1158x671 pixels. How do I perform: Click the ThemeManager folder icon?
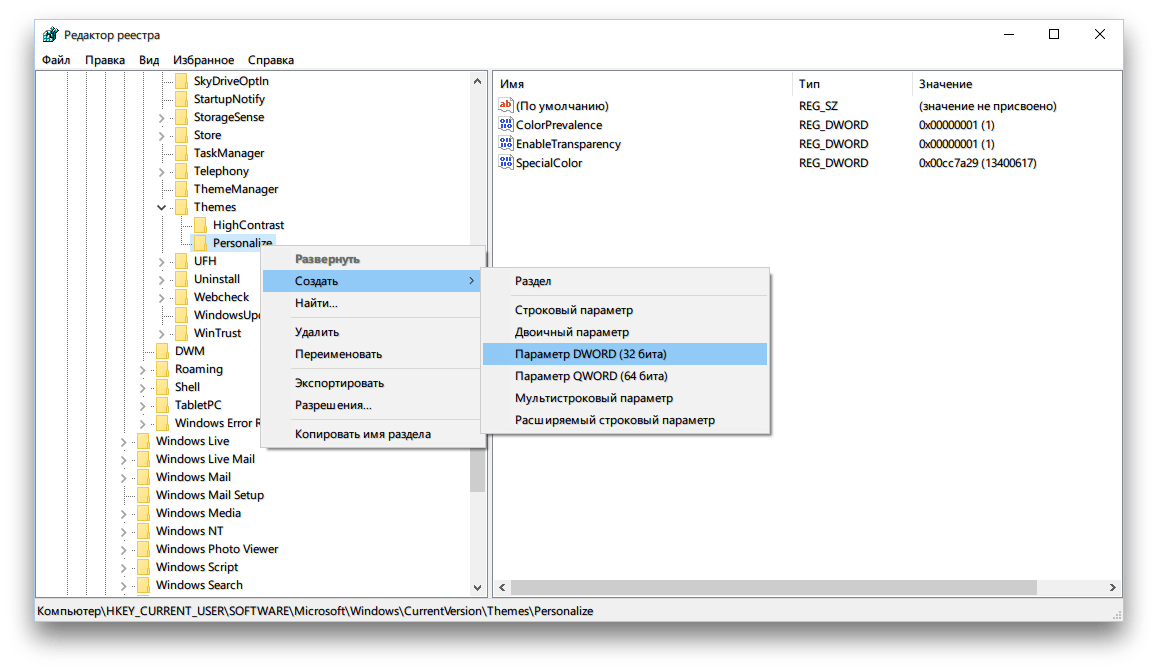pyautogui.click(x=182, y=189)
